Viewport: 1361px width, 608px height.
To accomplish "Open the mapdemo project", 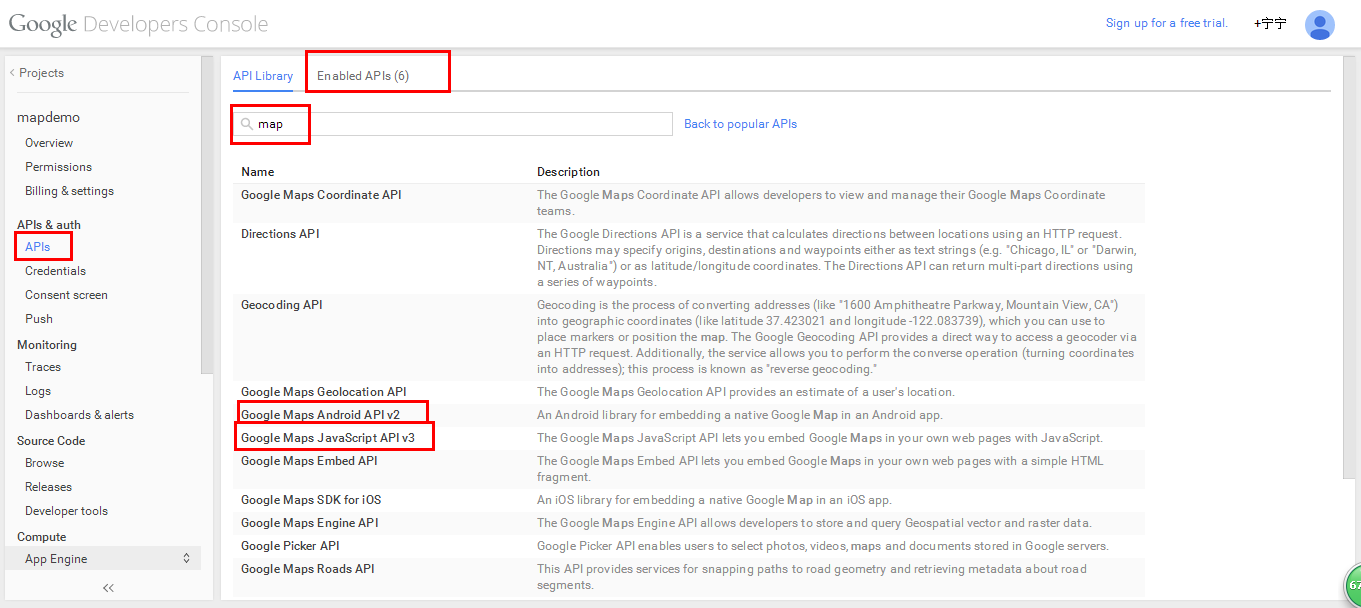I will (x=48, y=117).
